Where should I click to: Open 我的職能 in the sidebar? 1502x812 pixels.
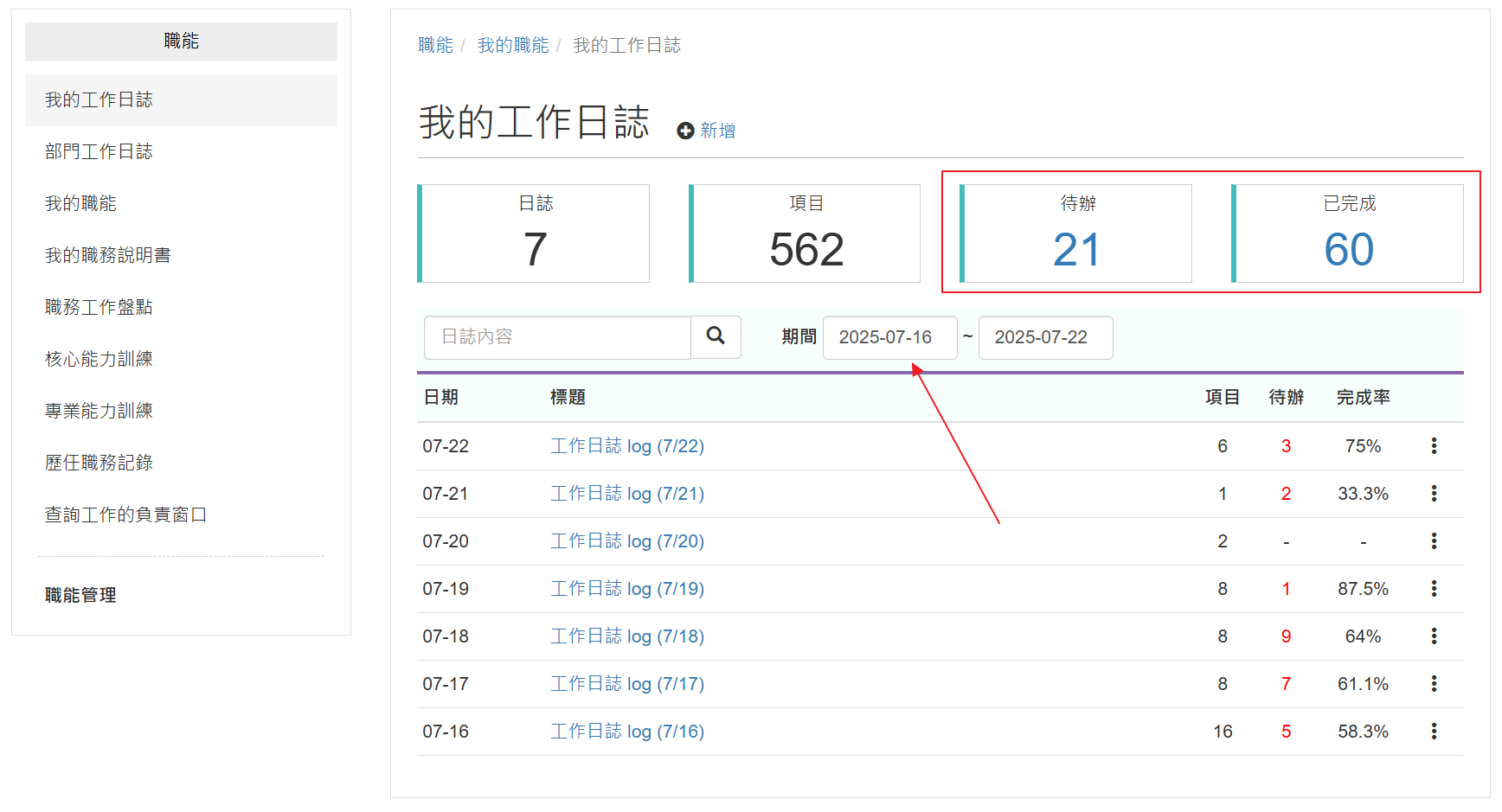(x=181, y=204)
